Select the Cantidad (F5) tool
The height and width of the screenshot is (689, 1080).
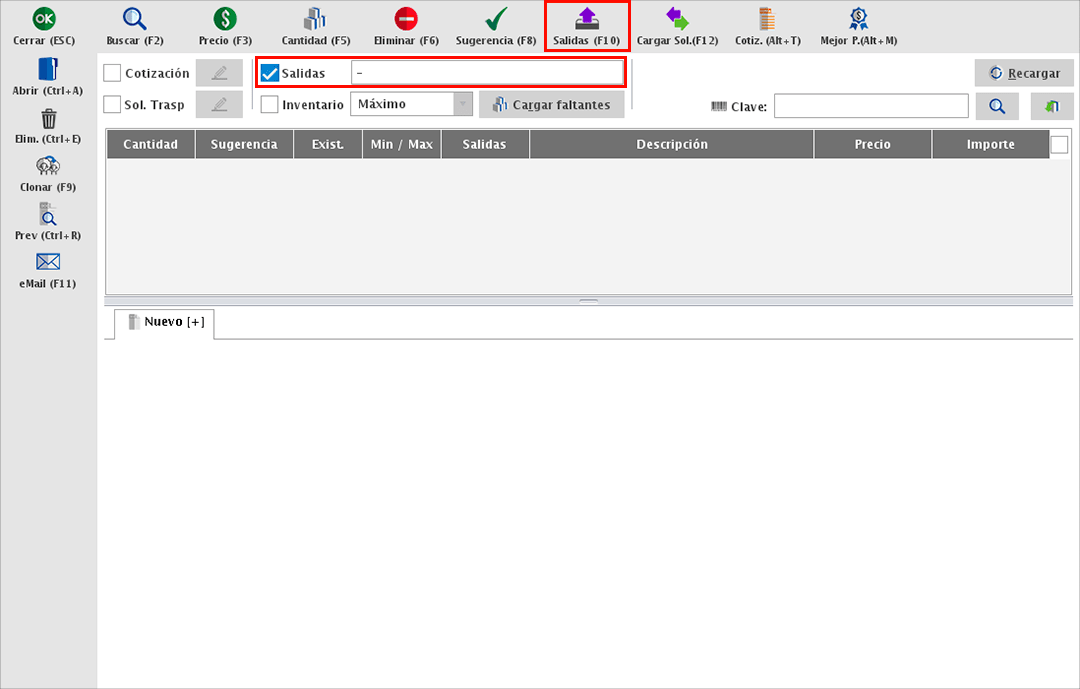pos(315,19)
